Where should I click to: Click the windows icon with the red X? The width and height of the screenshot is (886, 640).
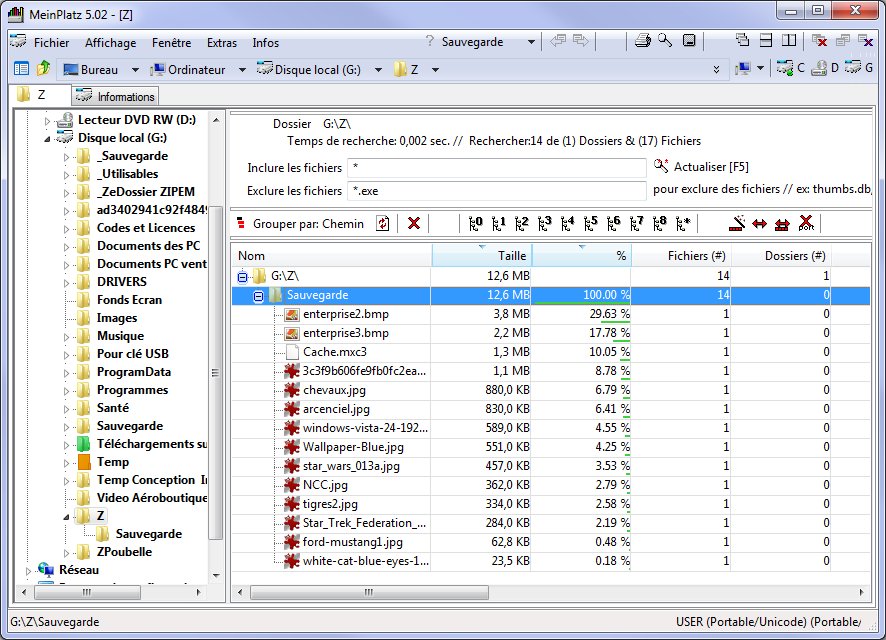(819, 41)
